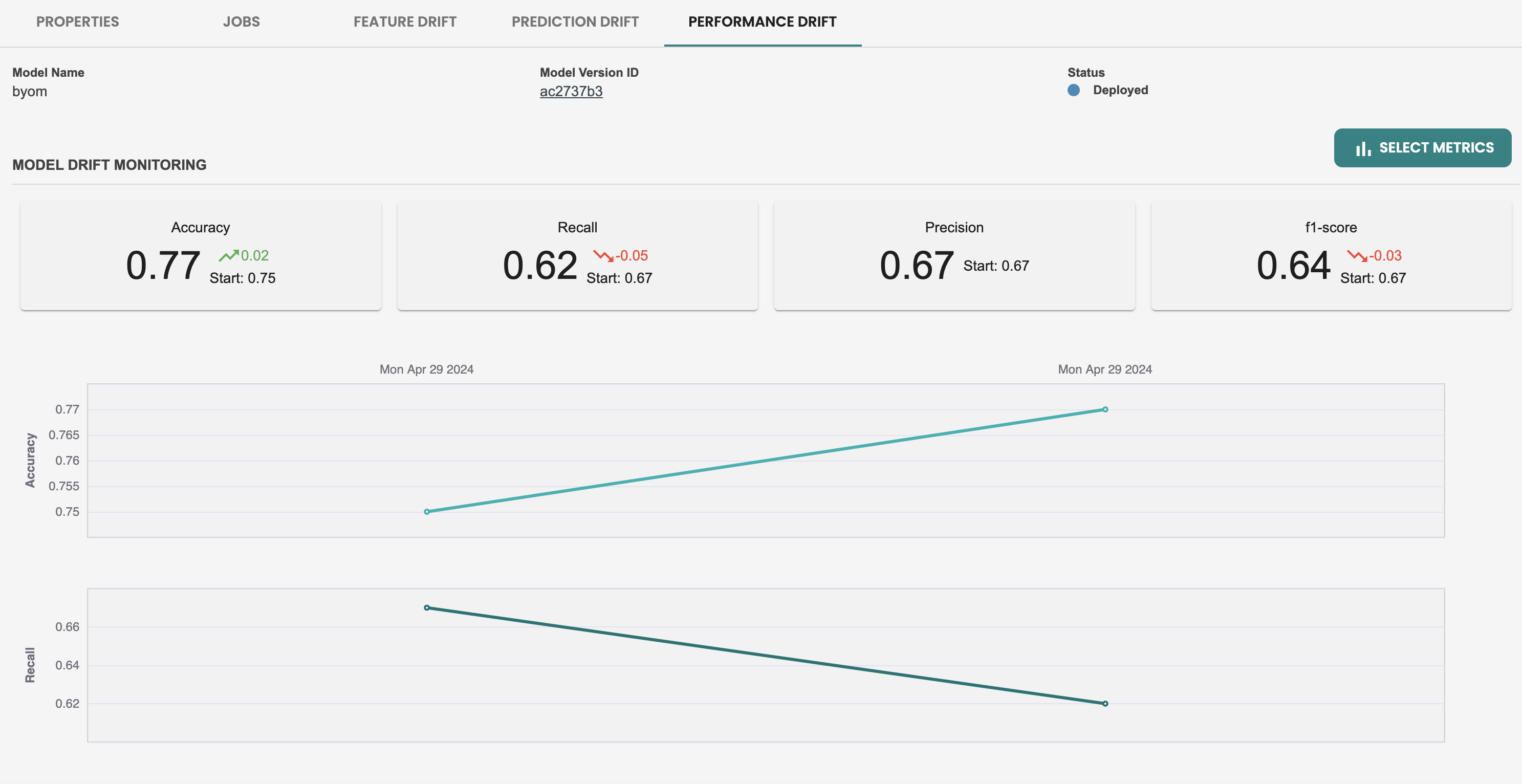Click the recall trend line on chart

point(765,656)
